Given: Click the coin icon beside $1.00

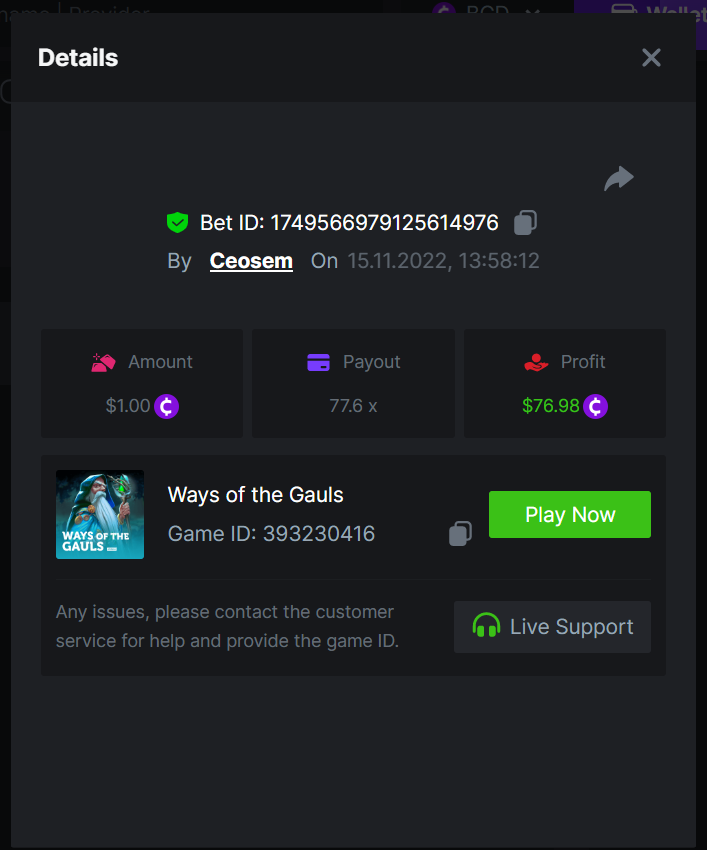Looking at the screenshot, I should pos(167,406).
